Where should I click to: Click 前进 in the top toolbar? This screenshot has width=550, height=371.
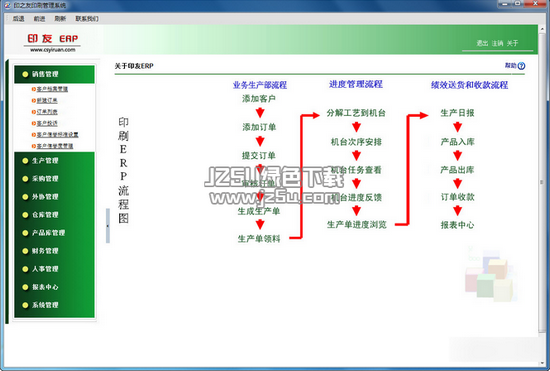point(39,19)
